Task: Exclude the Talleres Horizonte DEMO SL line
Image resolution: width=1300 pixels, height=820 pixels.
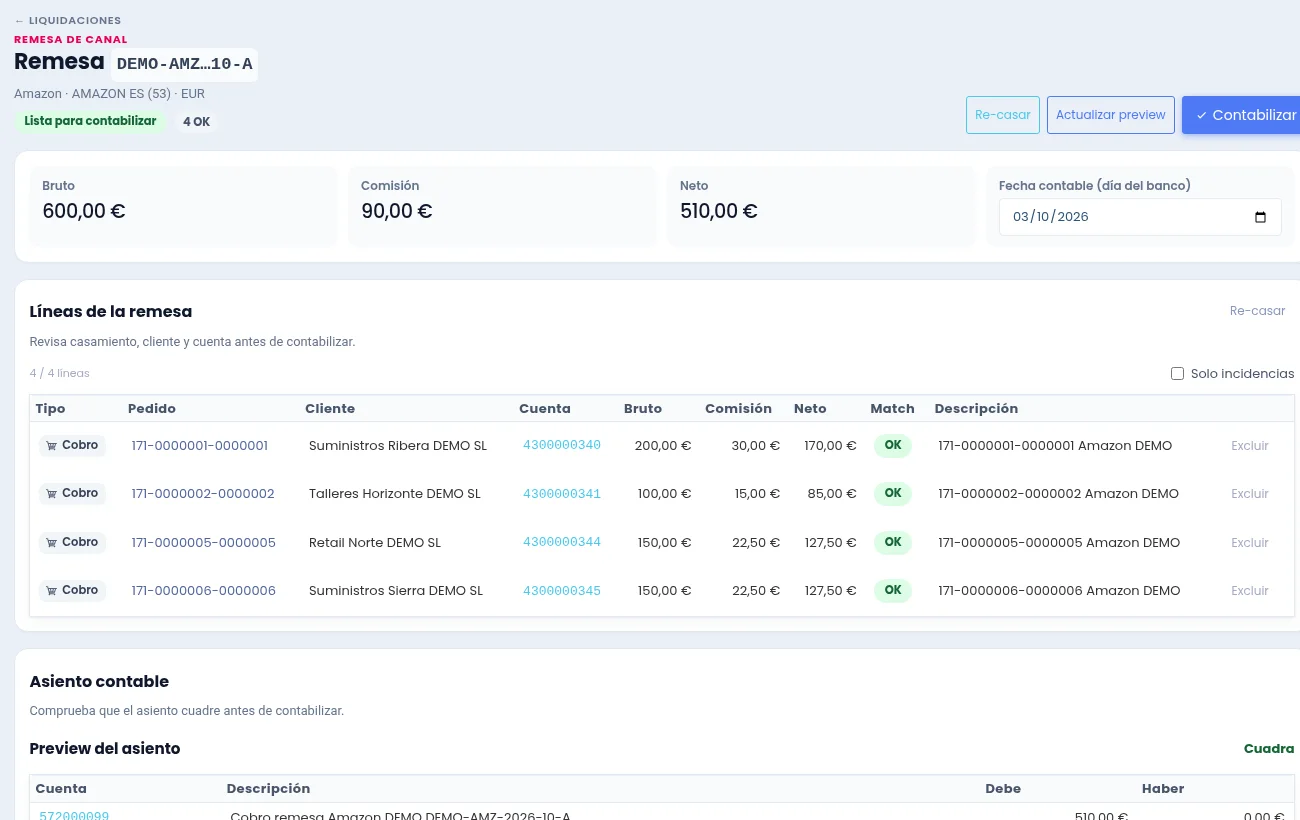Action: [1250, 494]
